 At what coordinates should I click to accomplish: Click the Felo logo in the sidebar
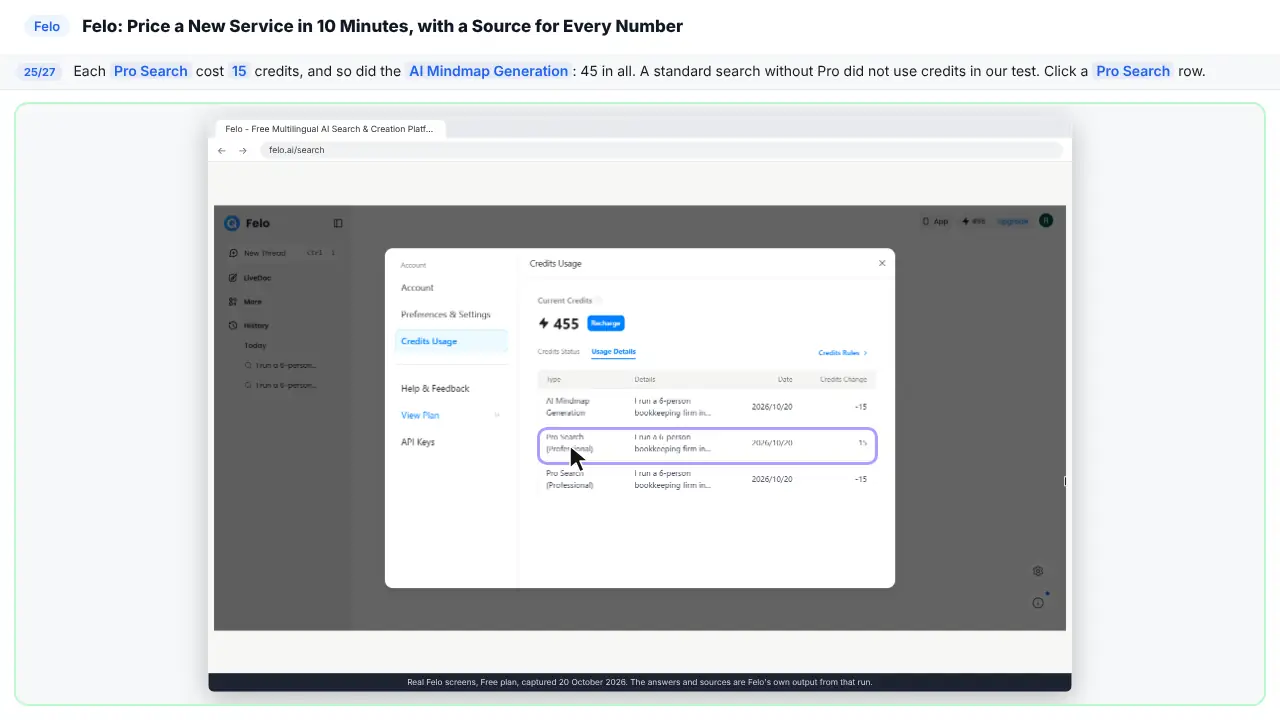click(247, 223)
